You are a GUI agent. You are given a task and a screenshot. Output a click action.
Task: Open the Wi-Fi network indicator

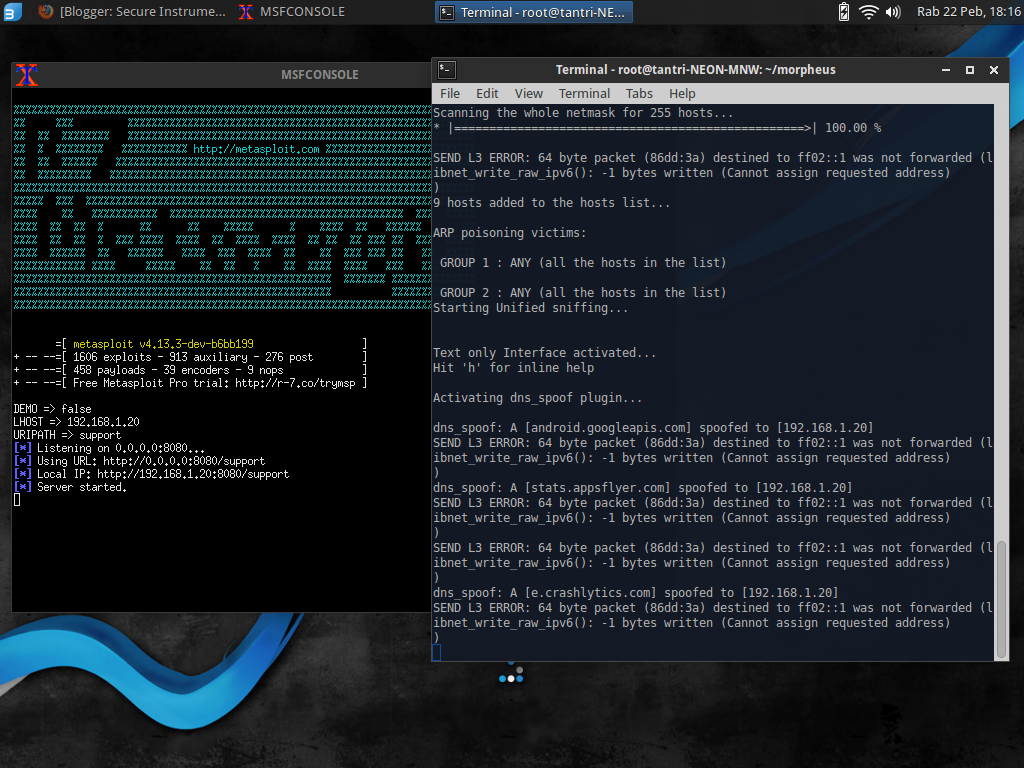(868, 12)
